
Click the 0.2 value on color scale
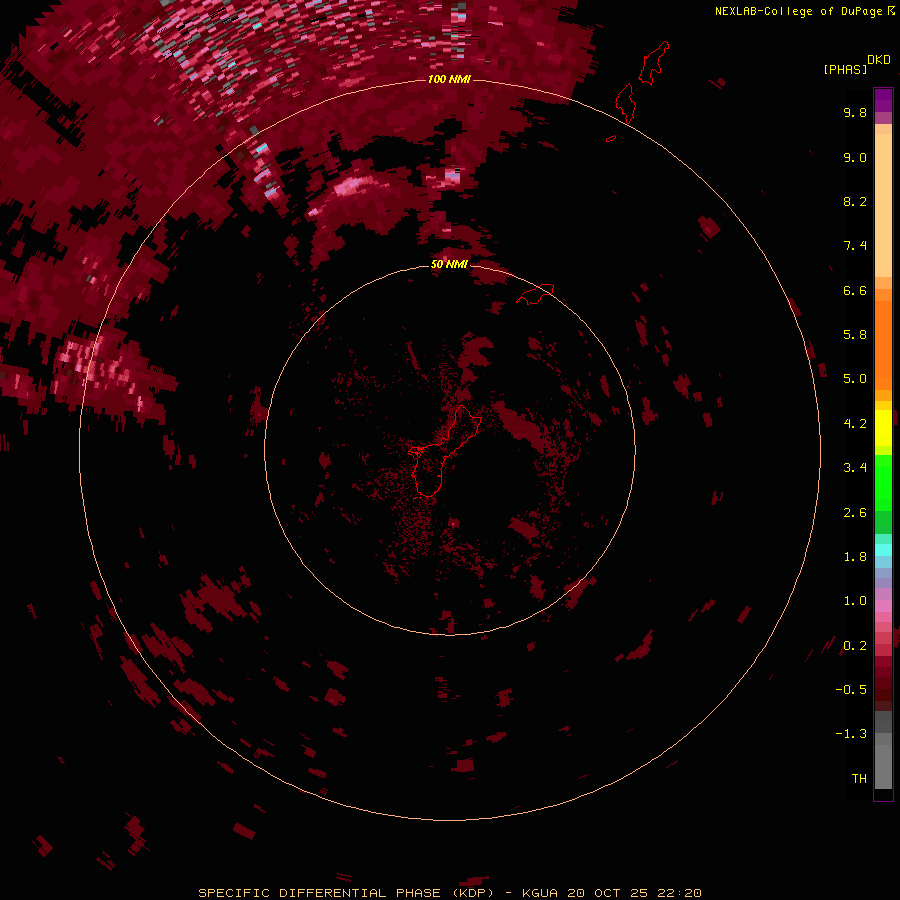[855, 646]
